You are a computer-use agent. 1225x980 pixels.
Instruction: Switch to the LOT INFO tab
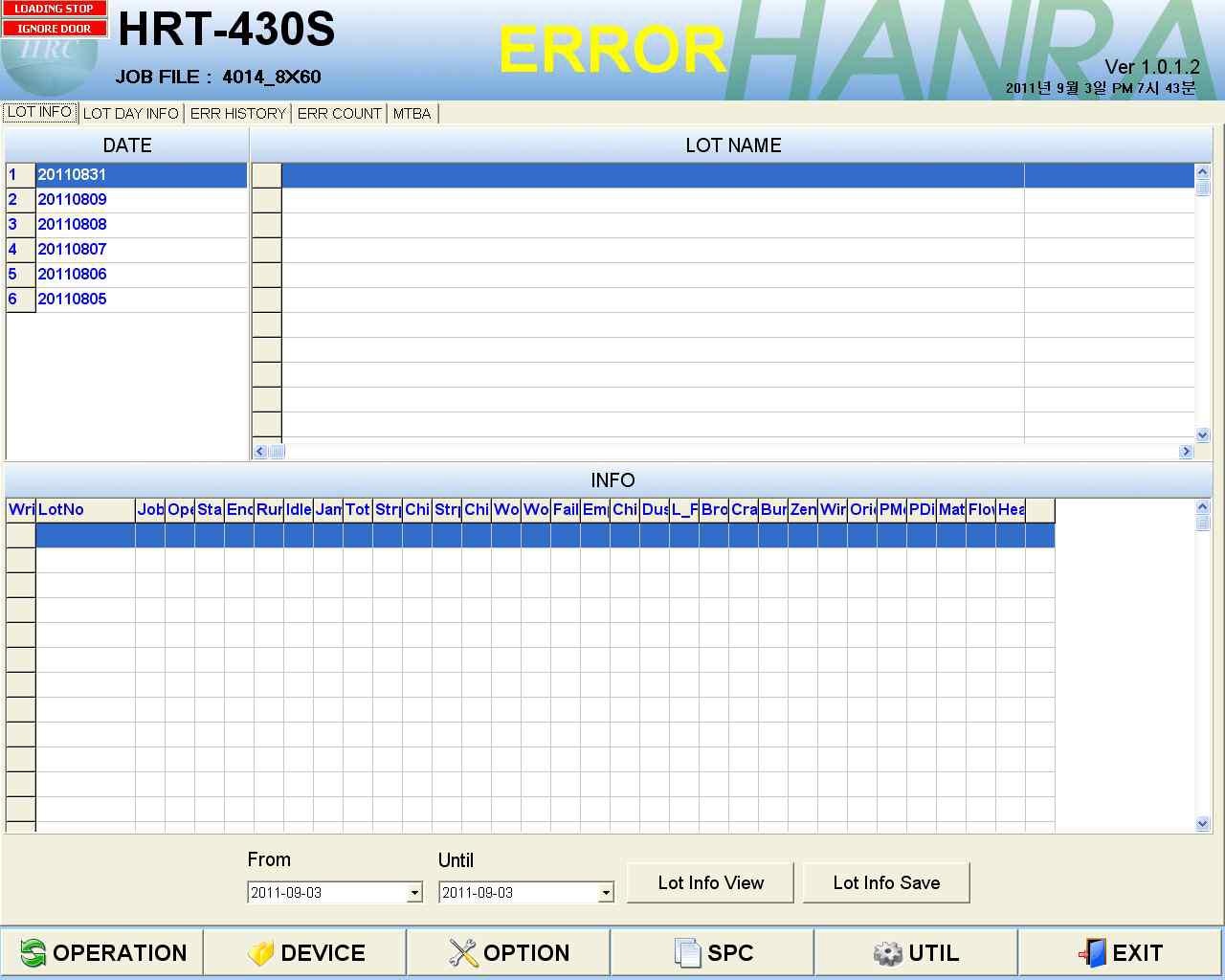tap(39, 112)
